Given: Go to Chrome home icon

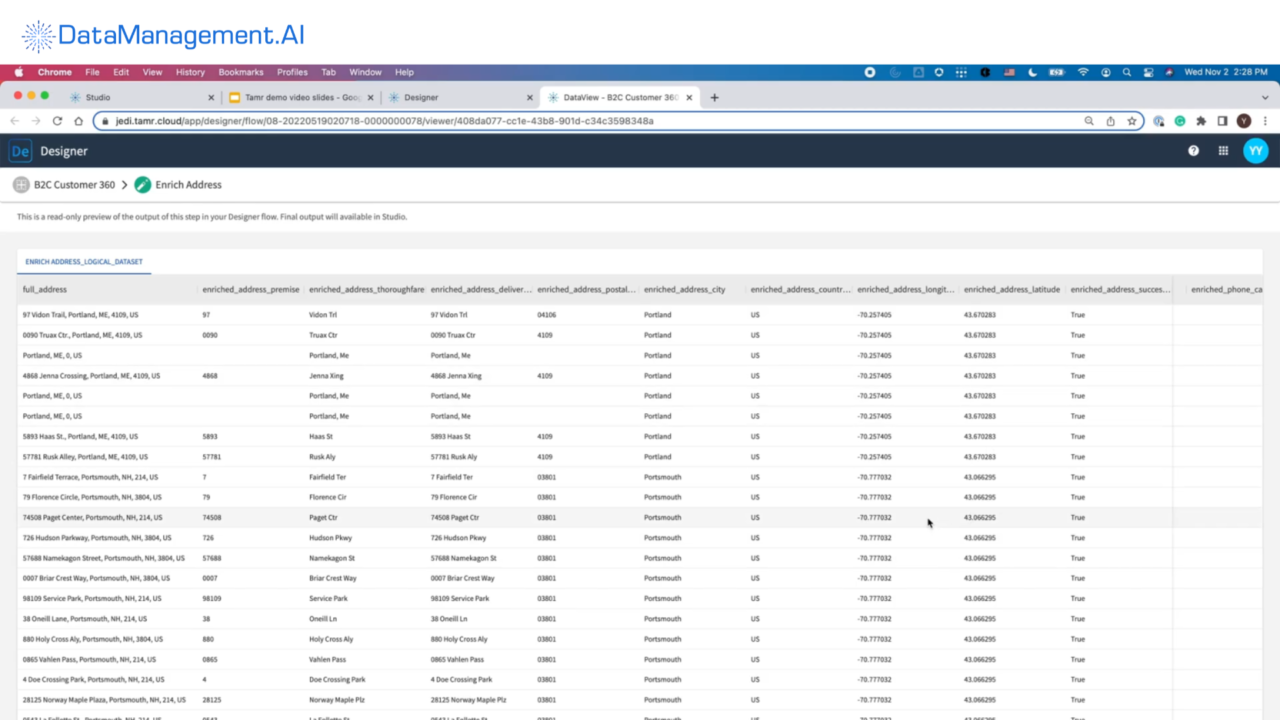Looking at the screenshot, I should pyautogui.click(x=78, y=121).
